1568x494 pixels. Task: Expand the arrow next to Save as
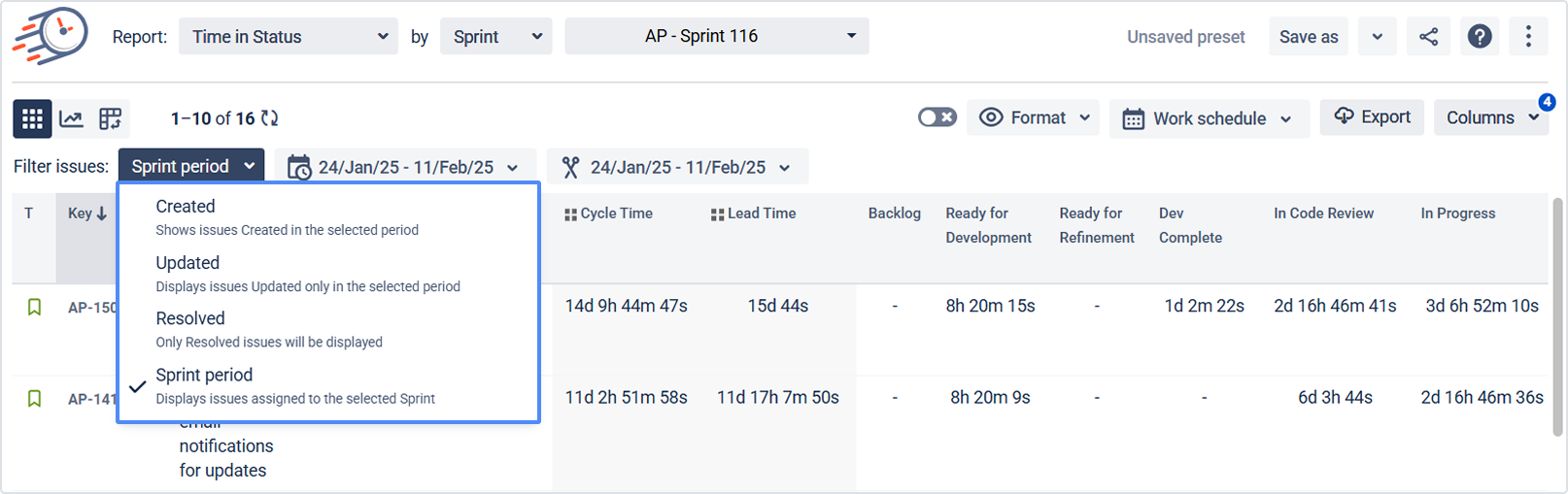(x=1377, y=37)
